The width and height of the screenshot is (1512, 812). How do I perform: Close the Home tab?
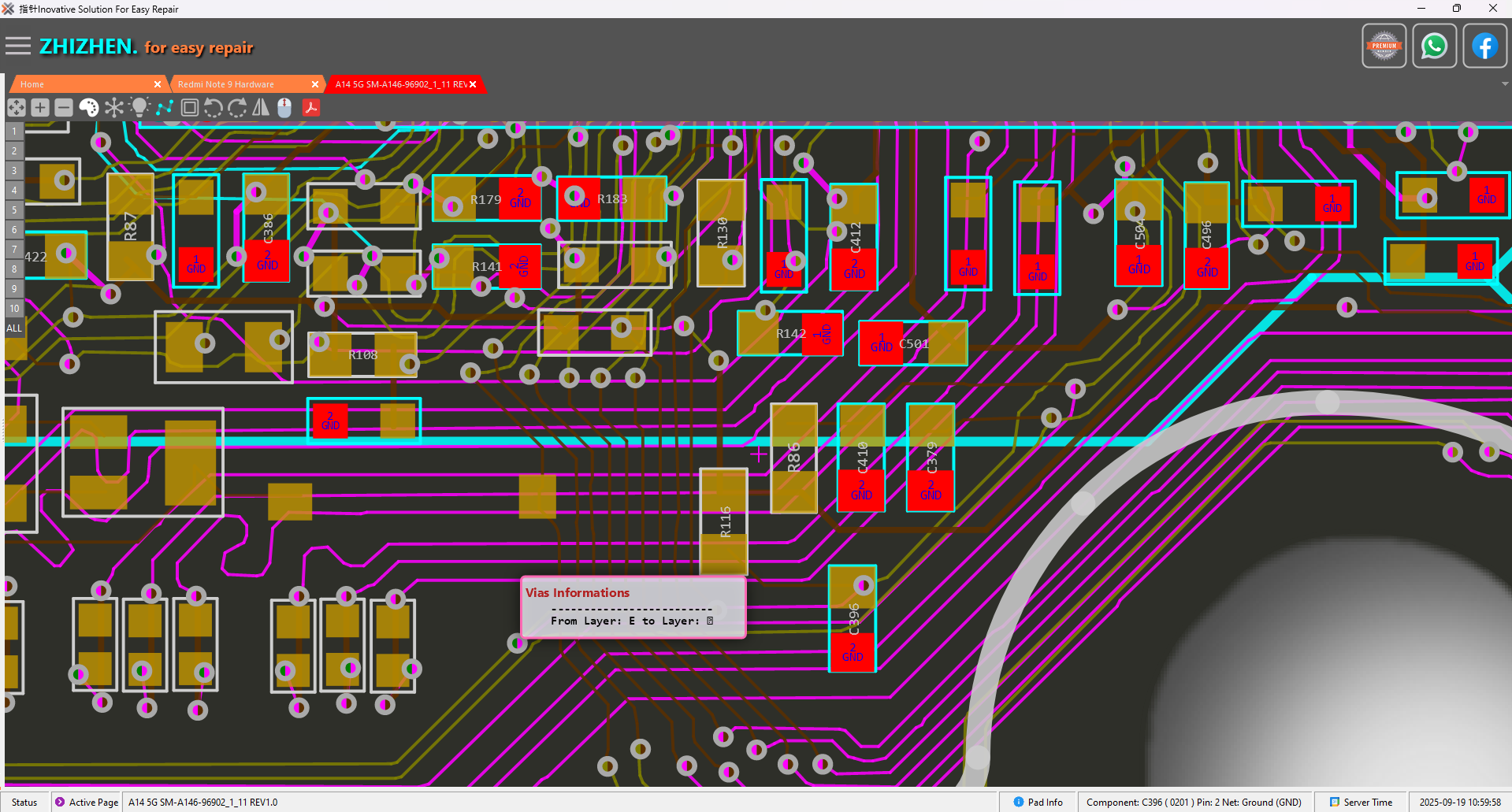click(x=158, y=84)
